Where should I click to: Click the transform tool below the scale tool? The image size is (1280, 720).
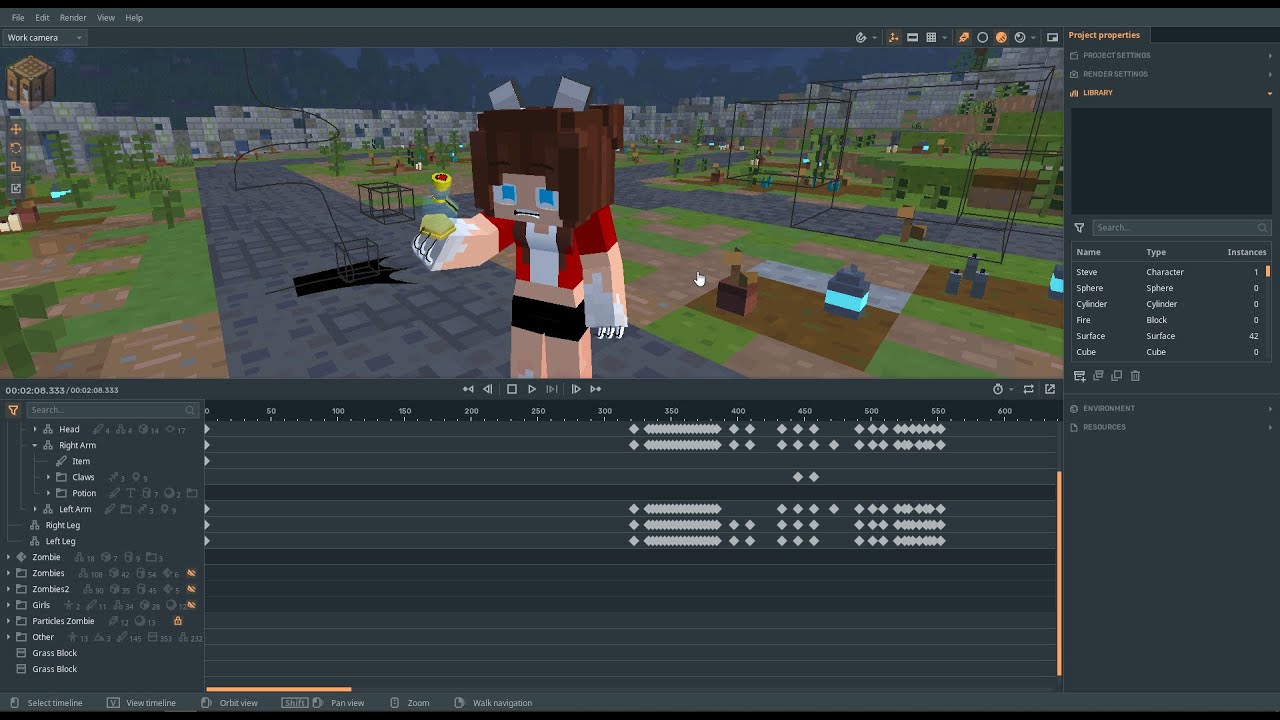tap(16, 188)
